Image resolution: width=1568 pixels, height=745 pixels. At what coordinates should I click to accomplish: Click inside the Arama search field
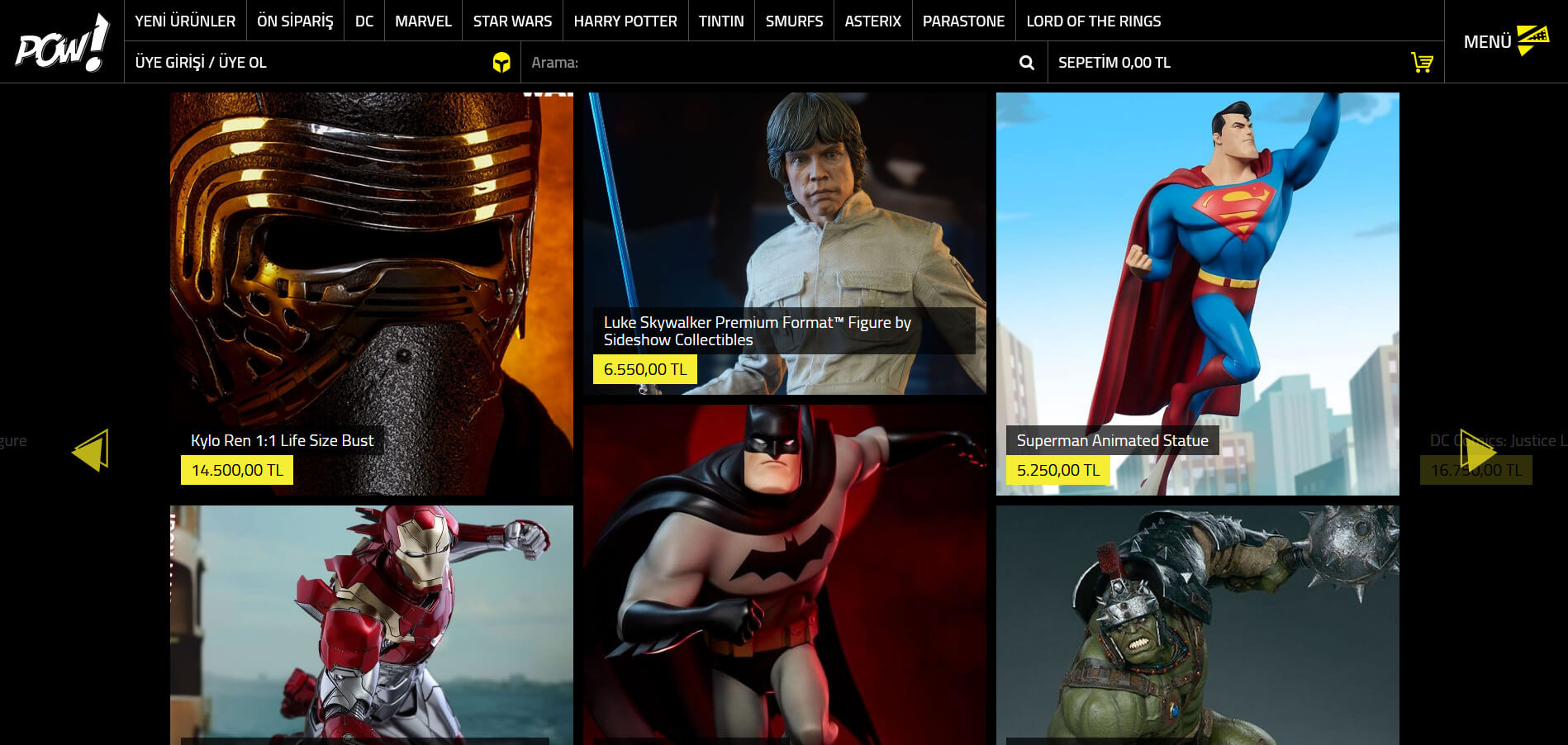[768, 63]
